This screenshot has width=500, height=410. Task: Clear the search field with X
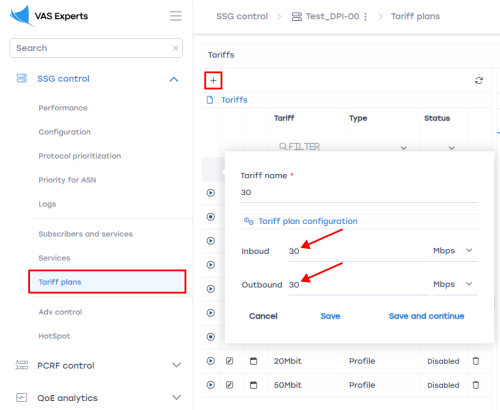click(175, 48)
